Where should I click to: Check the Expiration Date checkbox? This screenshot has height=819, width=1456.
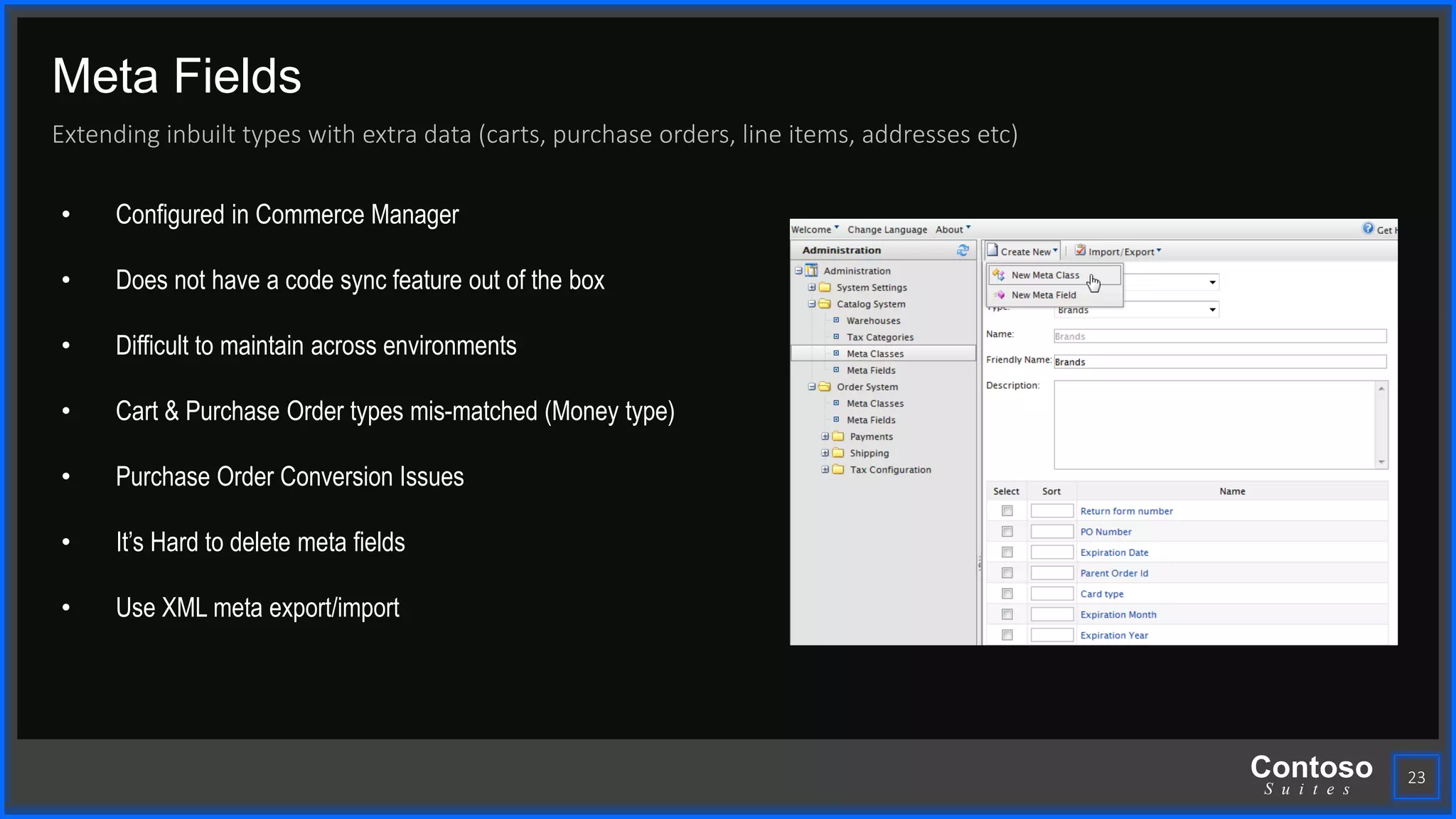click(x=1007, y=552)
